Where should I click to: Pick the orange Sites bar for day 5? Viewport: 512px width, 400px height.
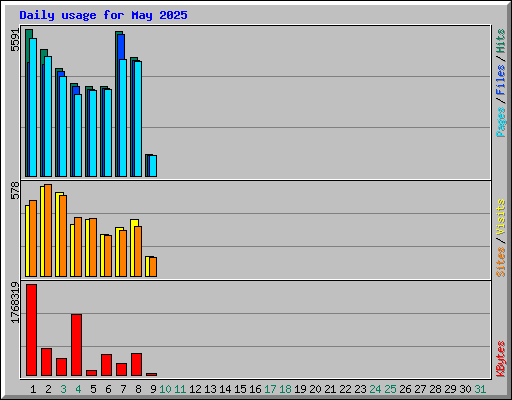(93, 248)
